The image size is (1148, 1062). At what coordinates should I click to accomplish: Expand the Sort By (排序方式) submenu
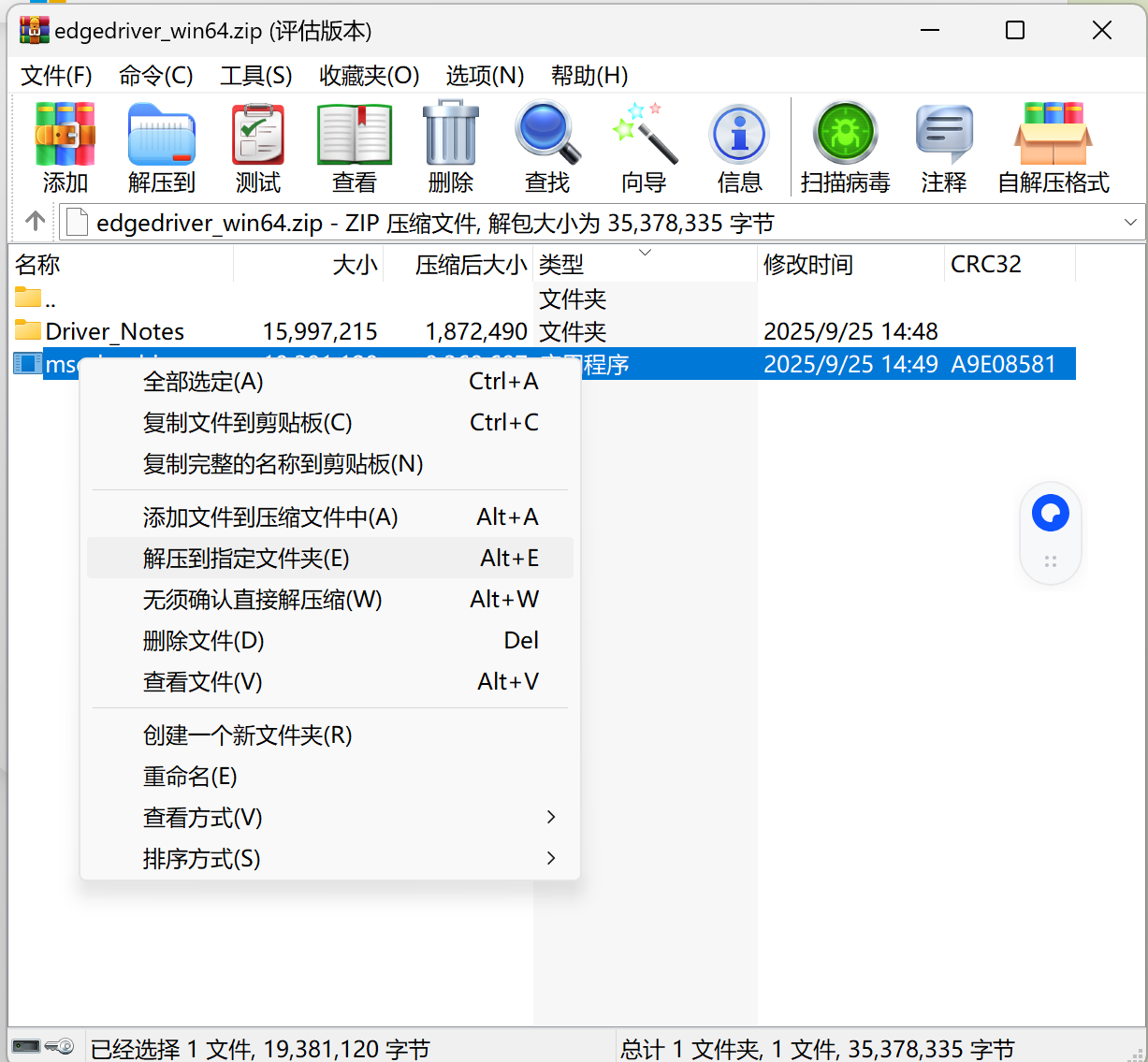(551, 858)
